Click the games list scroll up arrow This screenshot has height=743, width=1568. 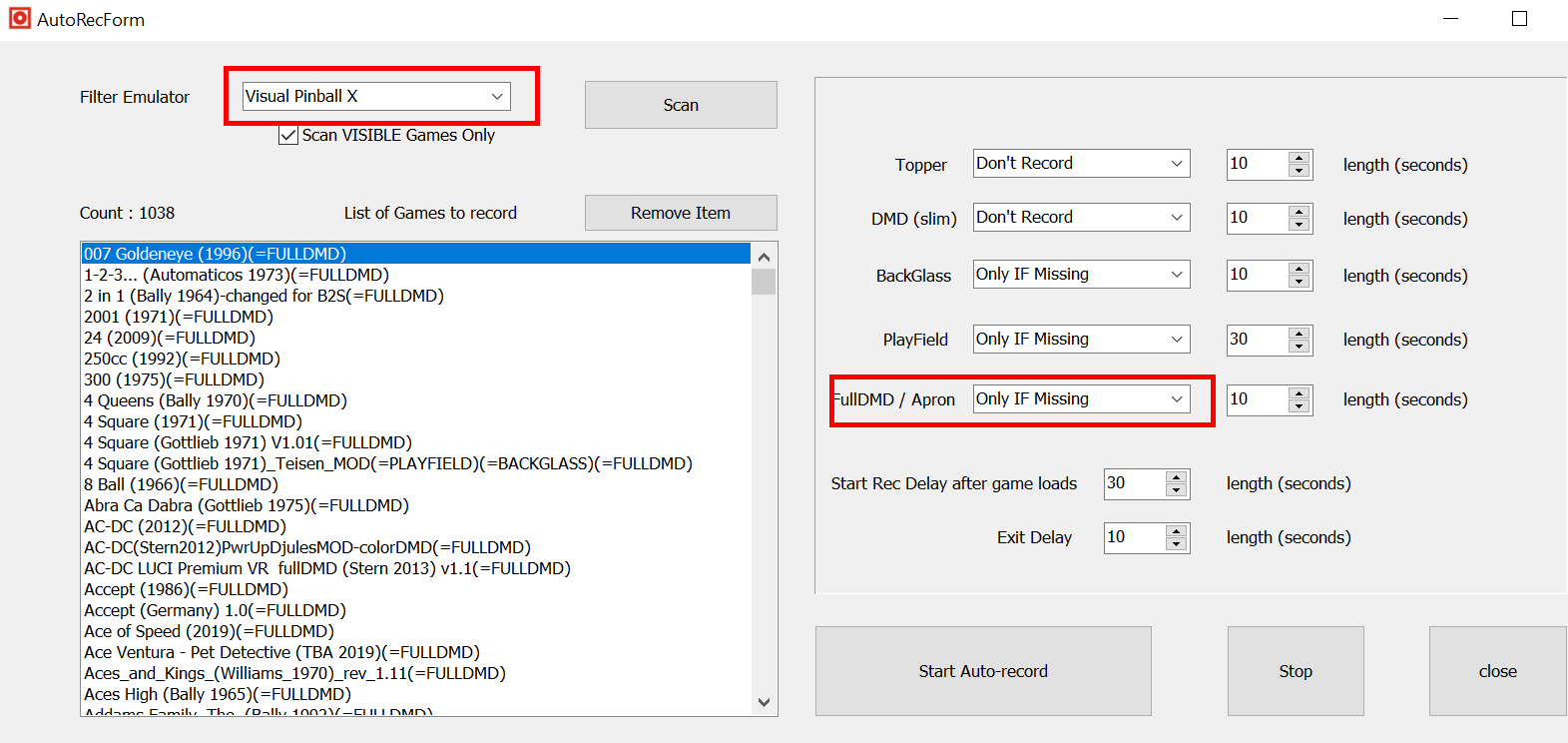pos(764,257)
